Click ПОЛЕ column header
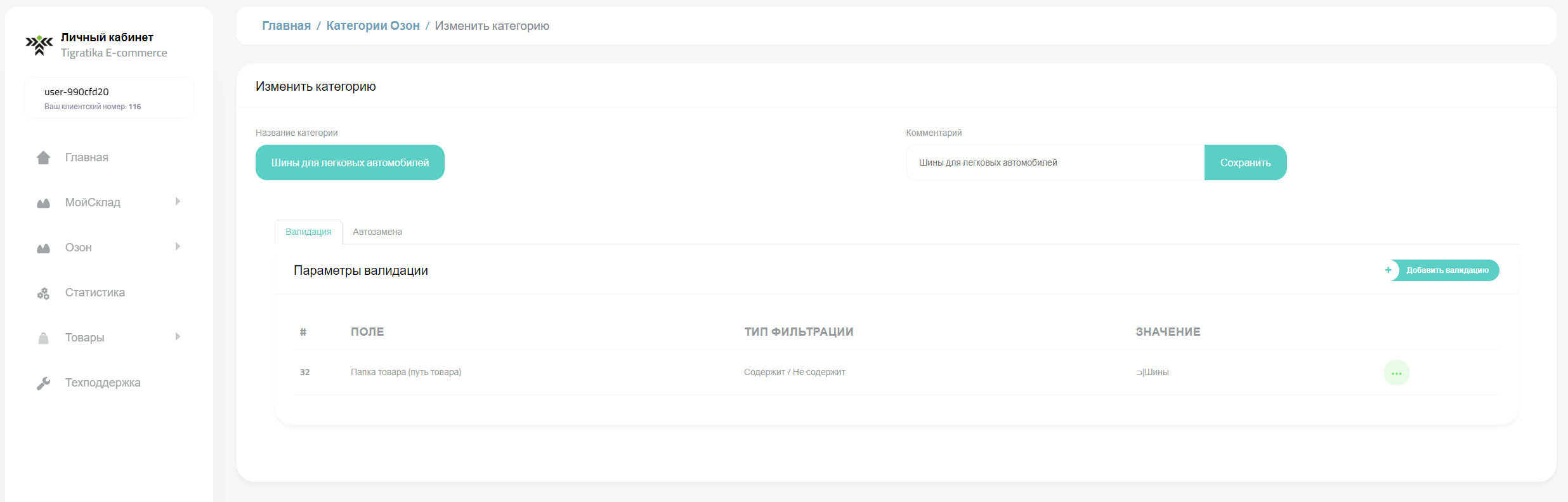This screenshot has height=502, width=1568. [367, 332]
